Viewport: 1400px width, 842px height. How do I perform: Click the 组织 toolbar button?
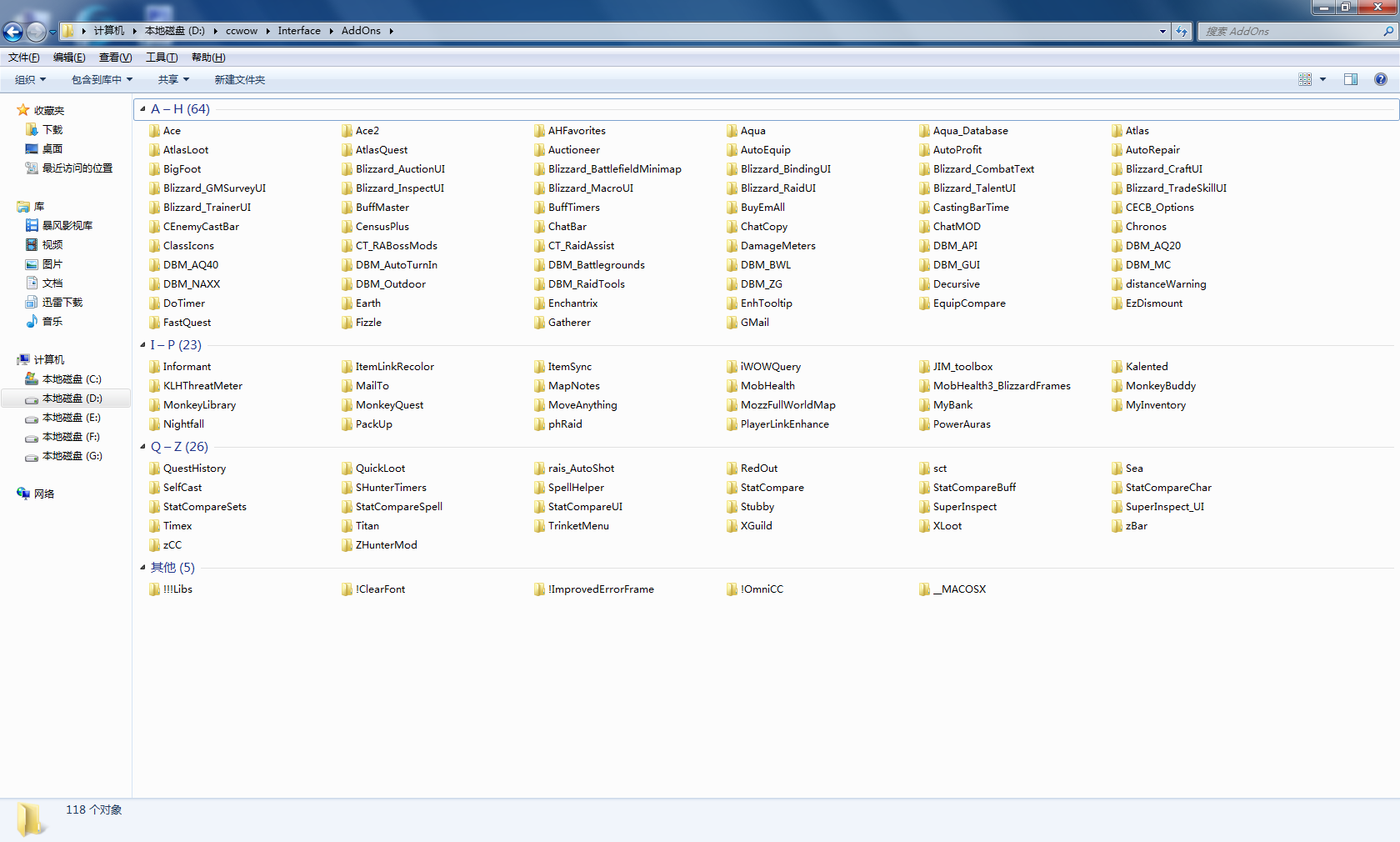click(30, 80)
